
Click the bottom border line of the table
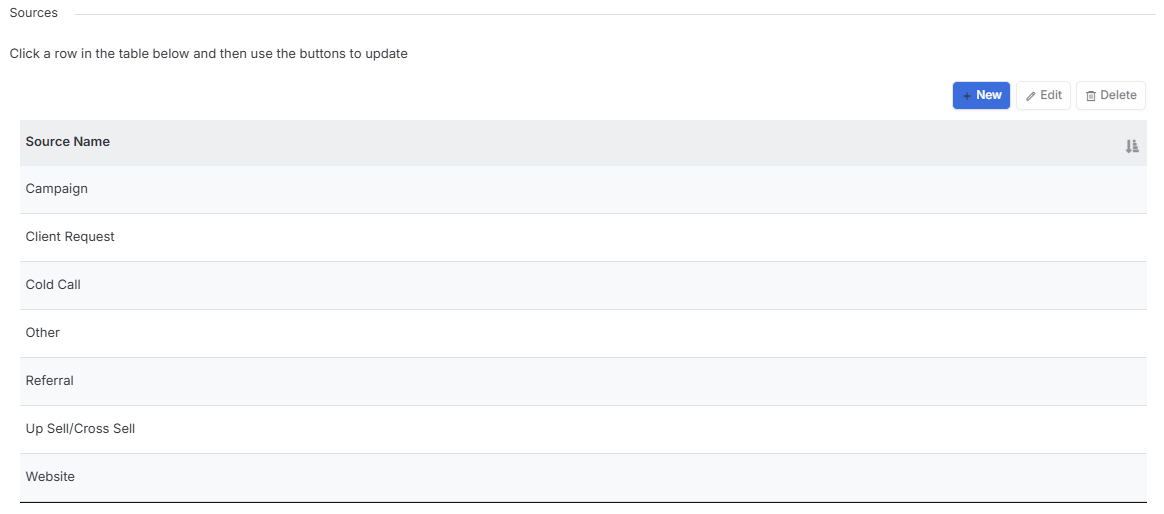click(583, 502)
